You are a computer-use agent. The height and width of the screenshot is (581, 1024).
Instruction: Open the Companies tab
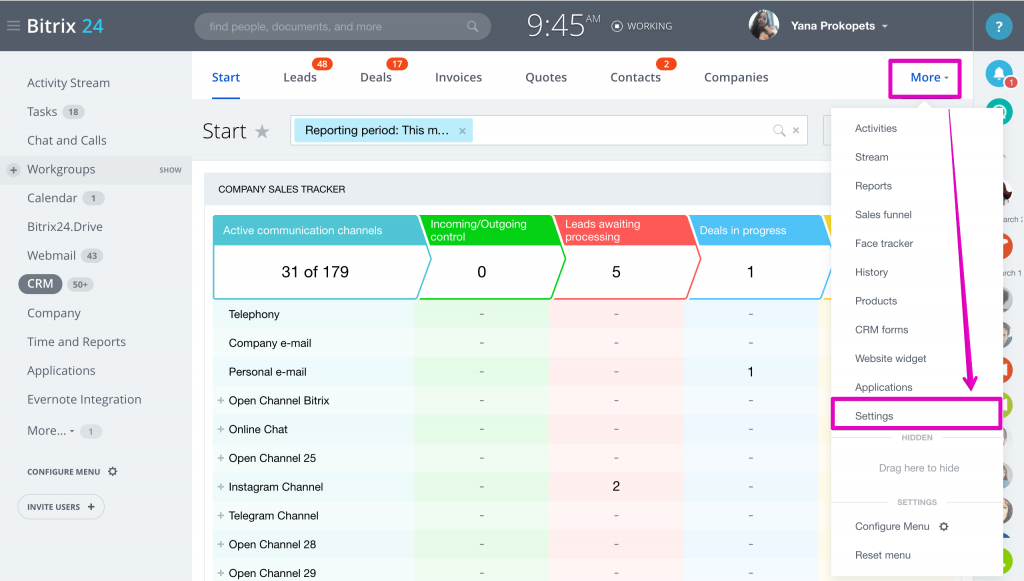pos(736,77)
